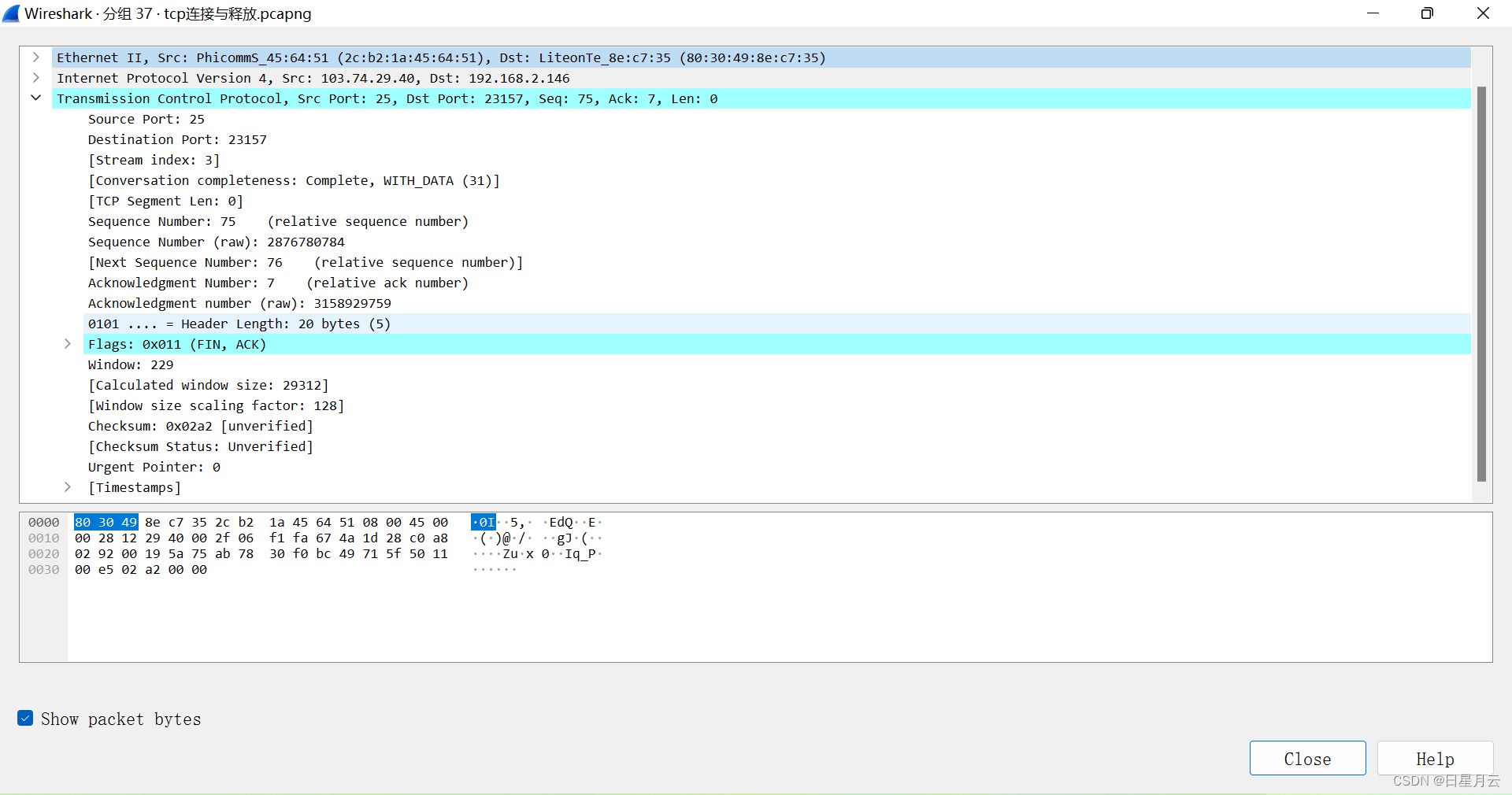Click the Wireshark shark fin title icon
Viewport: 1512px width, 795px height.
[x=11, y=13]
